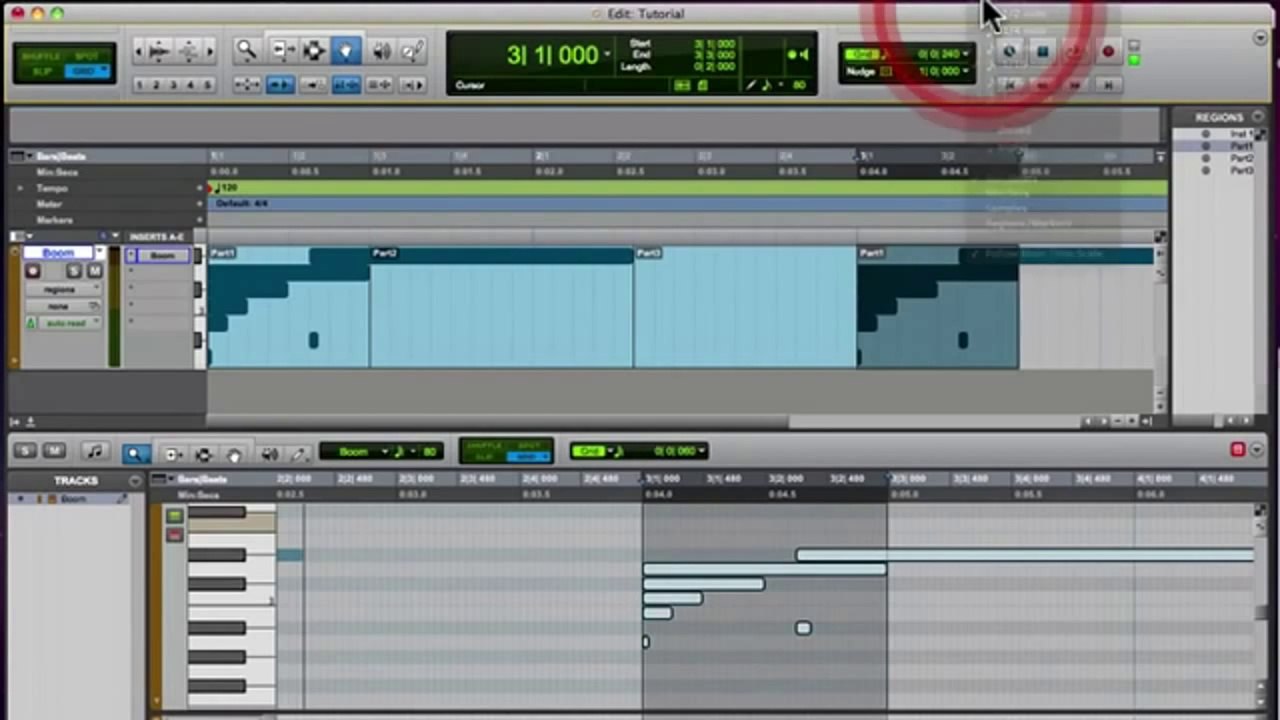Select the Grabber tool in MIDI Editor
The image size is (1280, 720).
pyautogui.click(x=234, y=454)
